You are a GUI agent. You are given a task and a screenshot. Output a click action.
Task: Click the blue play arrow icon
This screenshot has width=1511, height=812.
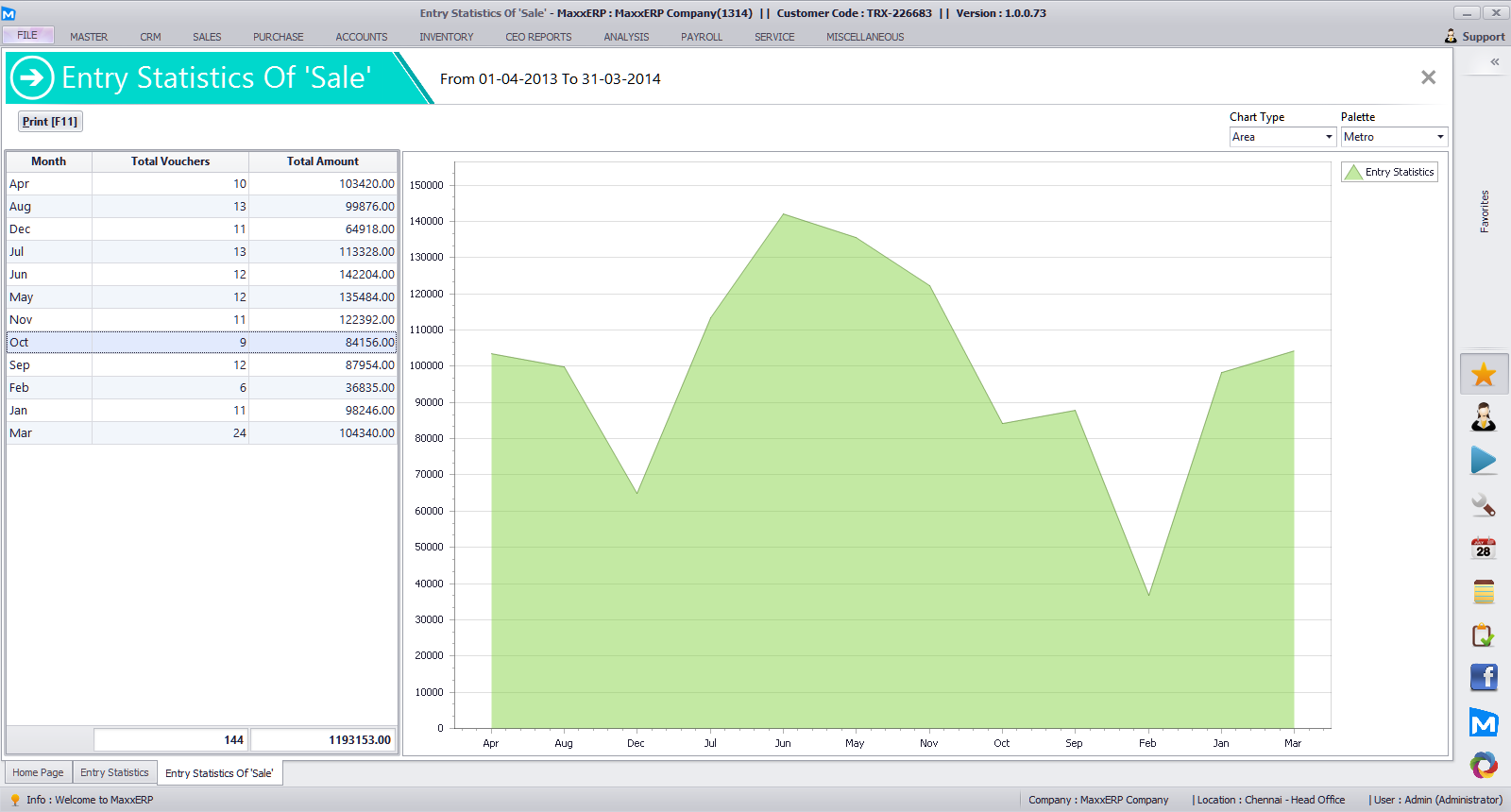(x=1484, y=461)
